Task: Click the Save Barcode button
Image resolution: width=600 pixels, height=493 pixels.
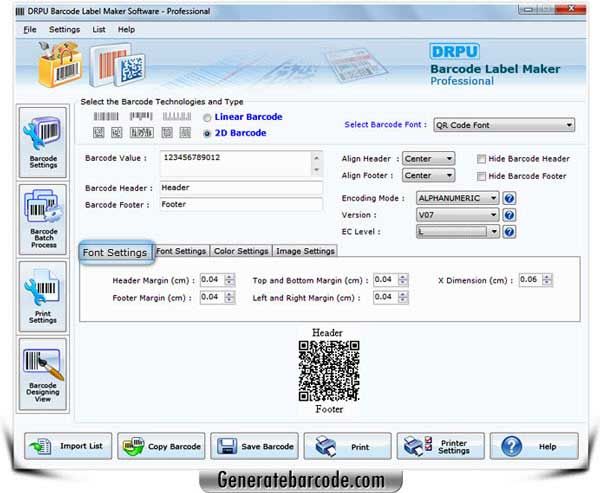Action: tap(254, 446)
